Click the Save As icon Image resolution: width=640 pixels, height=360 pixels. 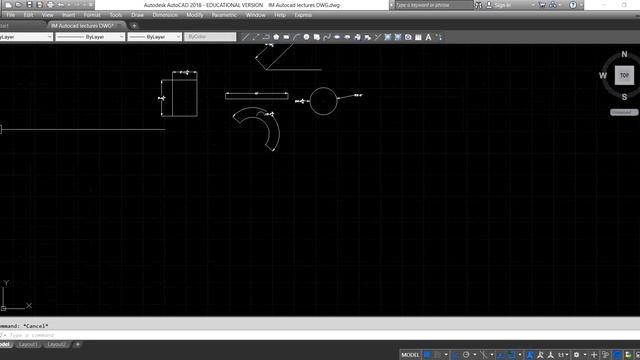point(40,5)
